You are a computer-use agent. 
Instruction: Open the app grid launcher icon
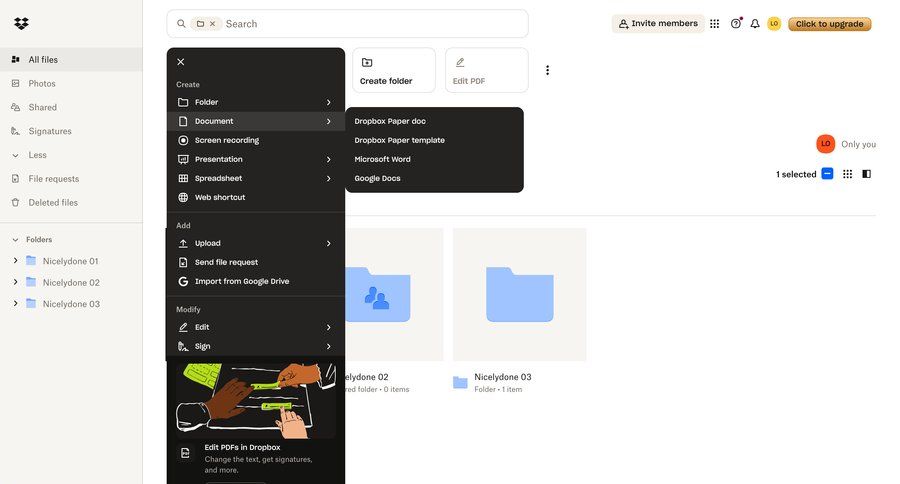tap(715, 24)
